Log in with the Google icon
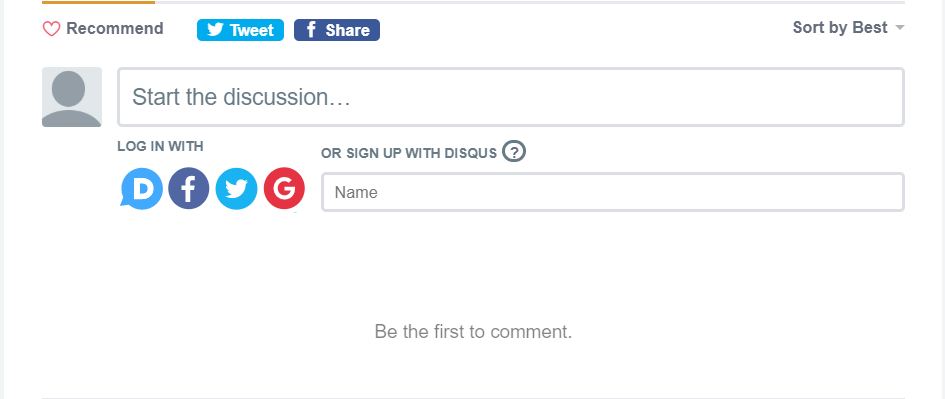 [x=284, y=189]
